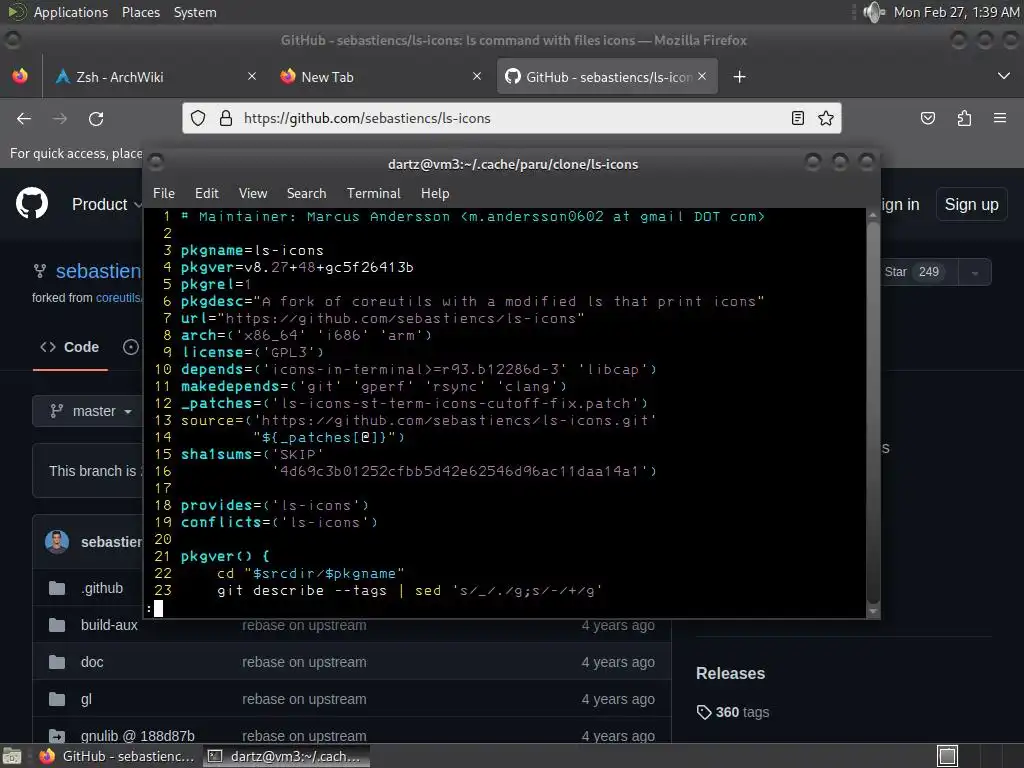Bookmark this page with the star icon

[x=825, y=118]
